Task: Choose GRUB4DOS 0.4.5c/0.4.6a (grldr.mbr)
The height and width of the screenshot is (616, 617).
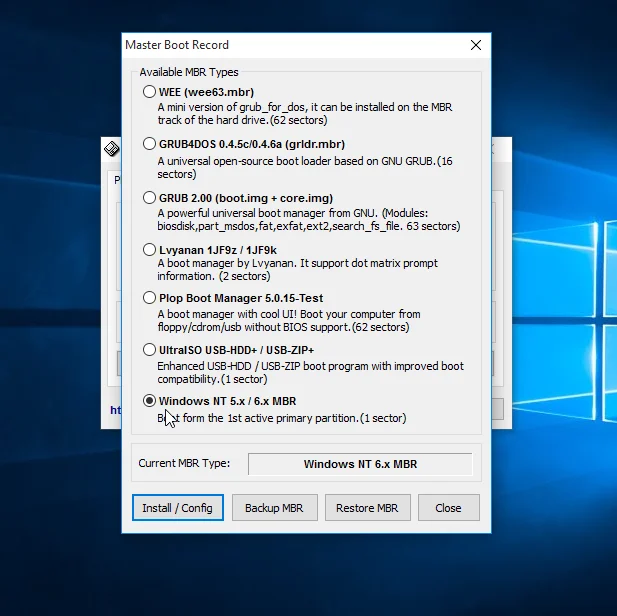Action: coord(149,144)
